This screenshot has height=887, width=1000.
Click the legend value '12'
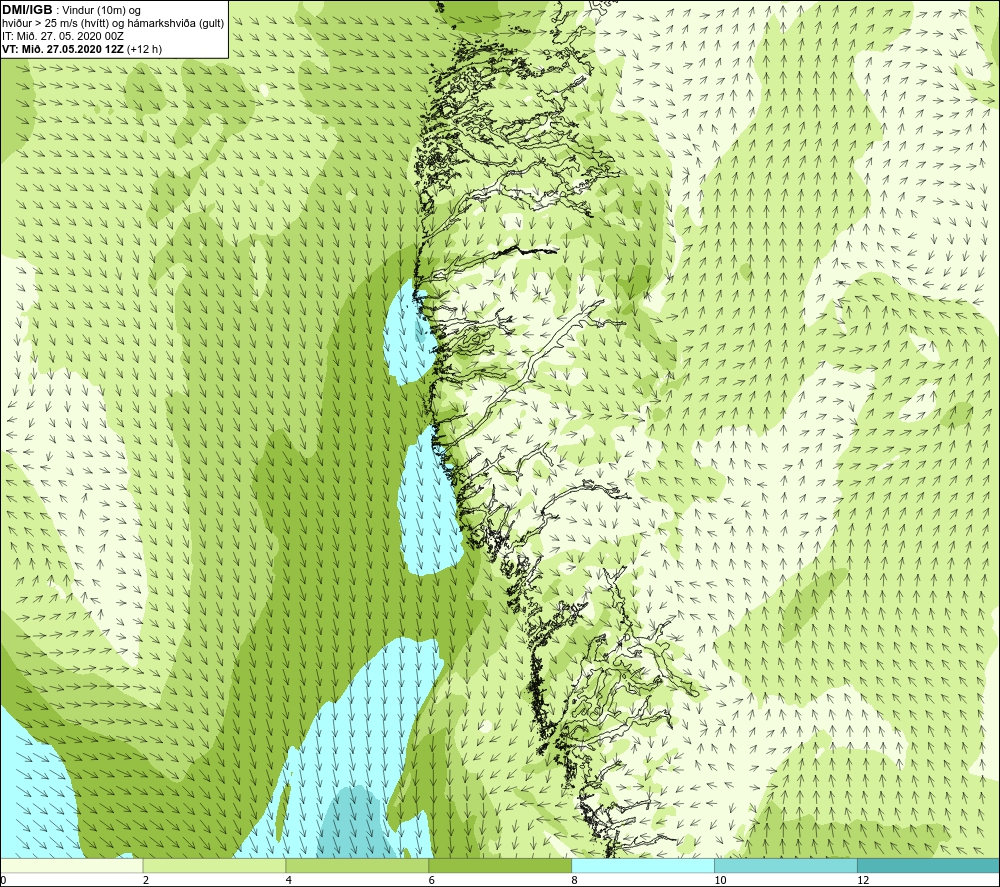click(863, 880)
